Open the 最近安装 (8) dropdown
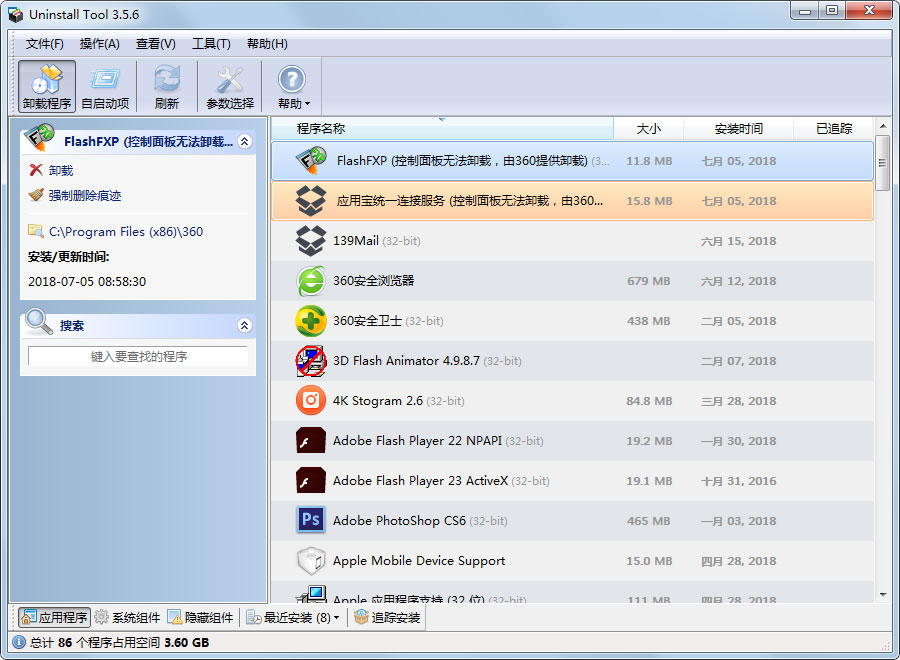The height and width of the screenshot is (660, 900). 293,618
